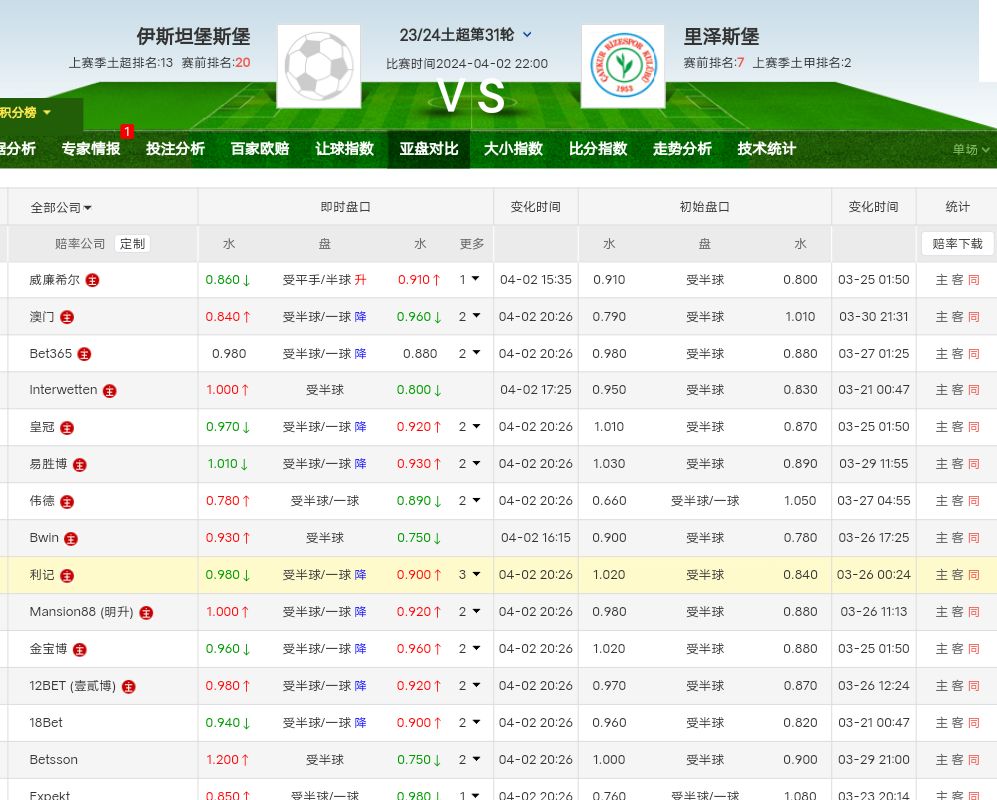This screenshot has width=997, height=800.
Task: Open the 全部公司 company filter dropdown
Action: coord(61,208)
